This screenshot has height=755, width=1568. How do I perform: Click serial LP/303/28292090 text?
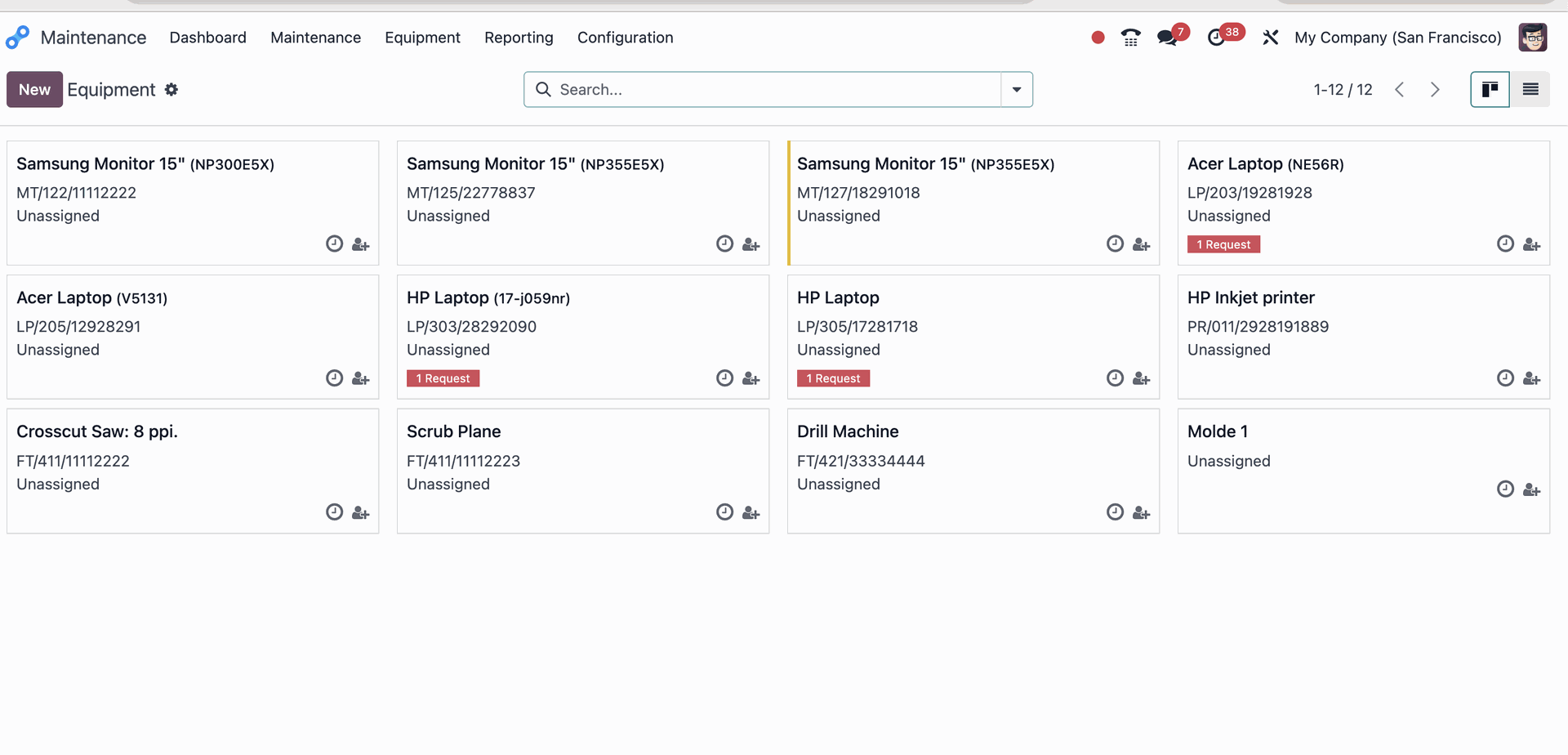471,327
